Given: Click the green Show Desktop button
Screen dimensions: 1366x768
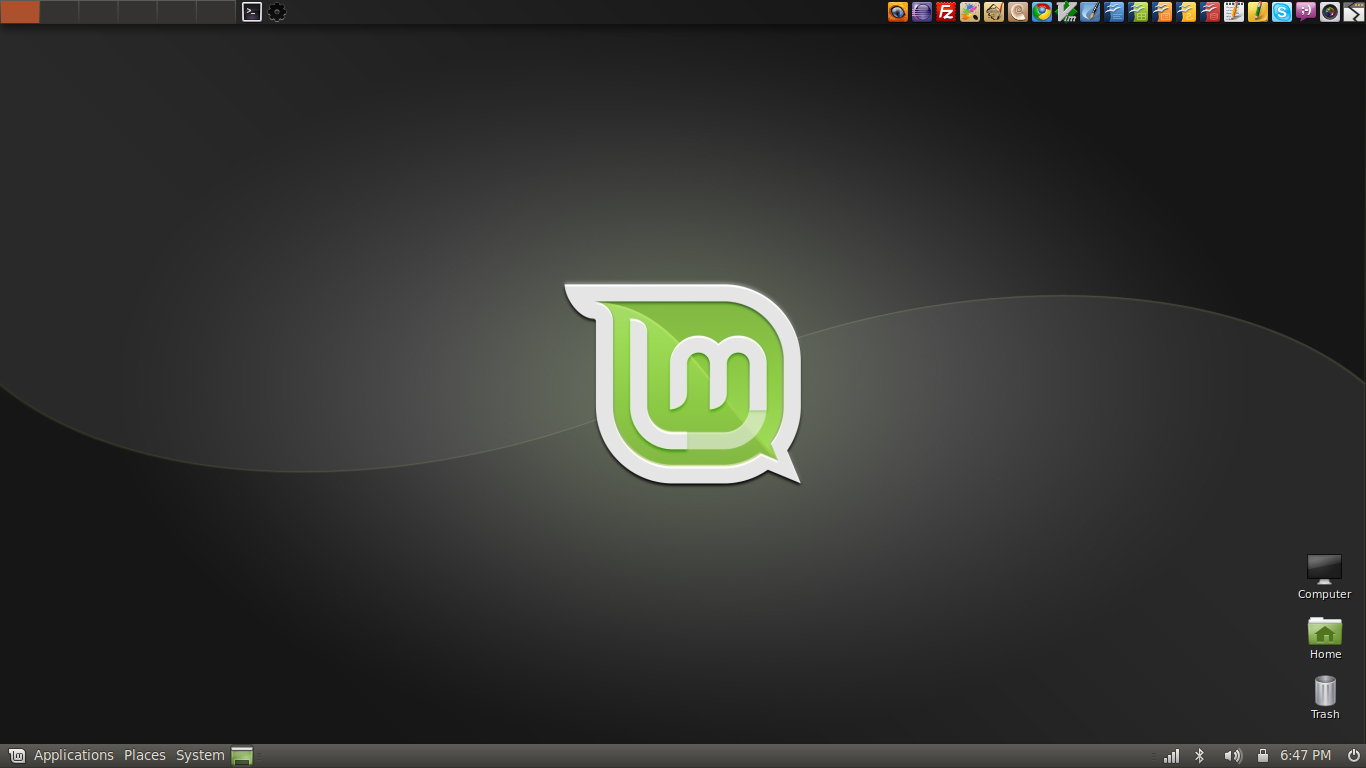Looking at the screenshot, I should point(242,756).
